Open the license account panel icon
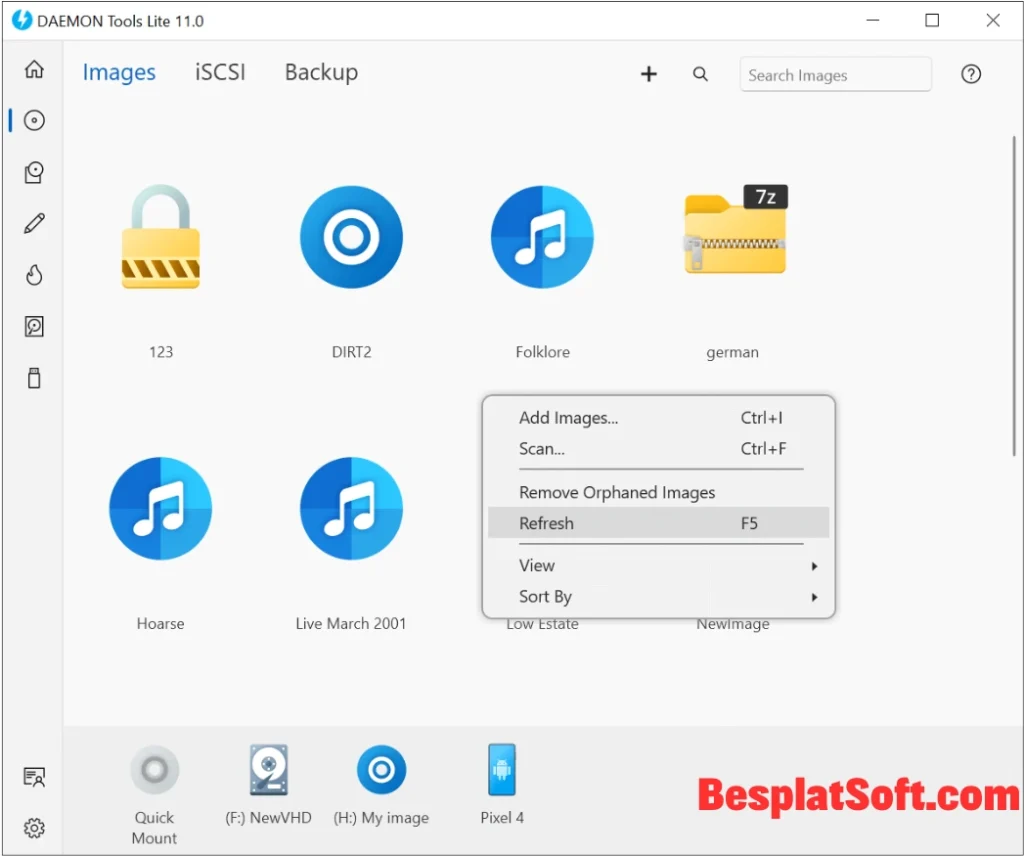Viewport: 1024px width, 856px height. tap(34, 776)
